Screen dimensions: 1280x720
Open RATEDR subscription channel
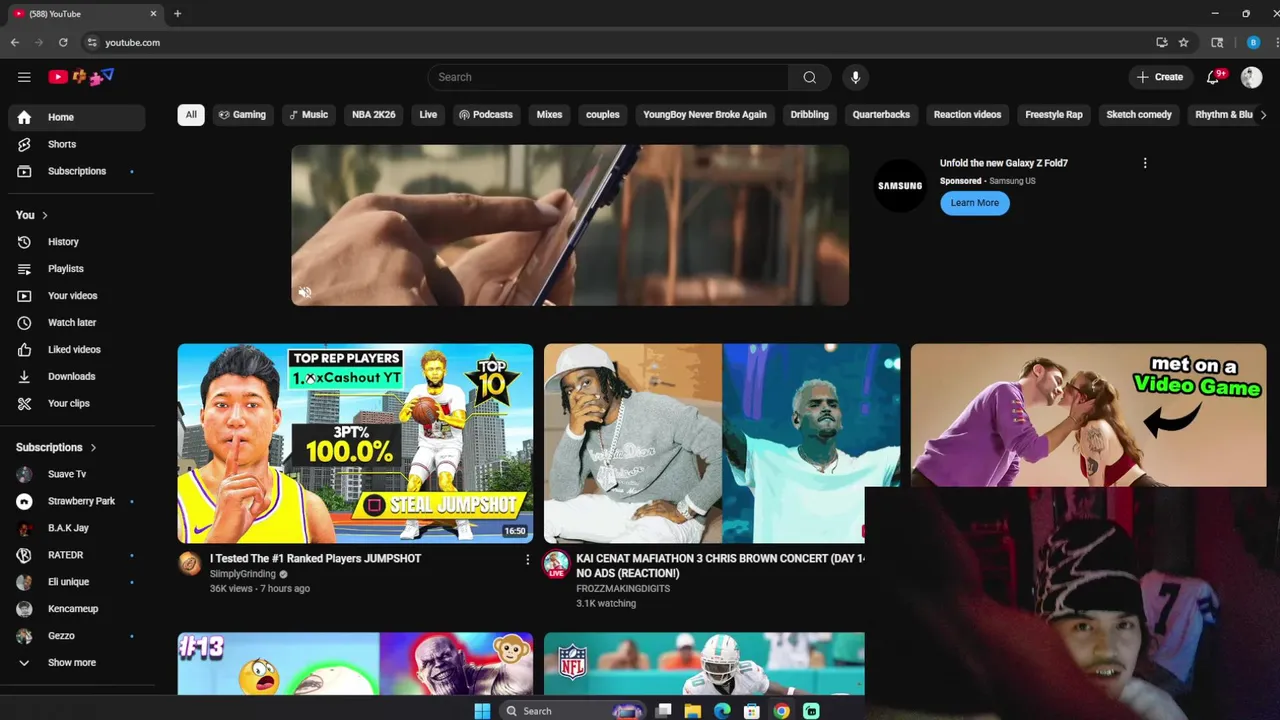pos(77,555)
